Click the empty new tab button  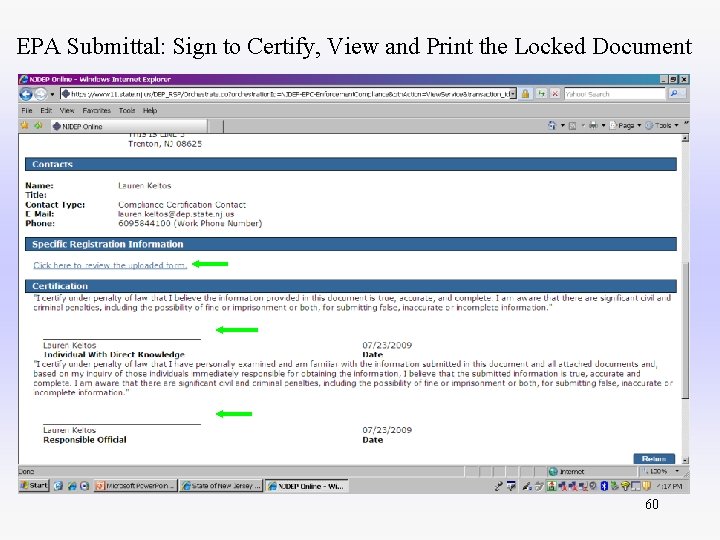pyautogui.click(x=216, y=126)
